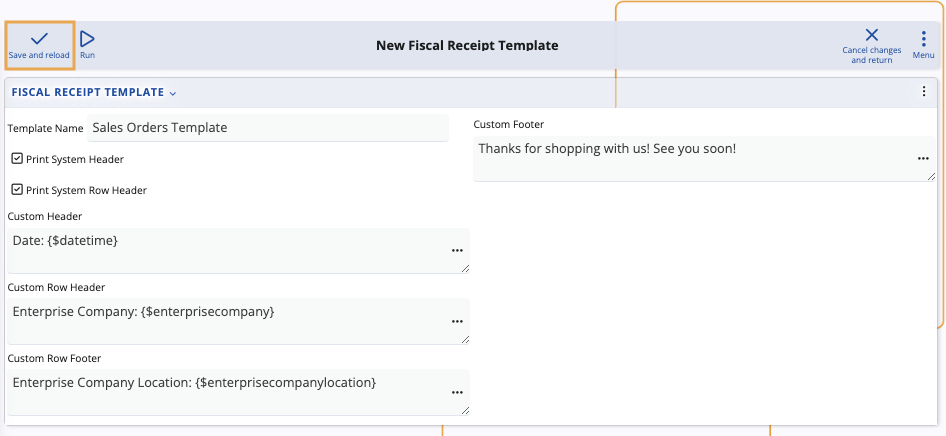Grab the Custom Footer resize handle
The height and width of the screenshot is (436, 946).
[x=931, y=176]
